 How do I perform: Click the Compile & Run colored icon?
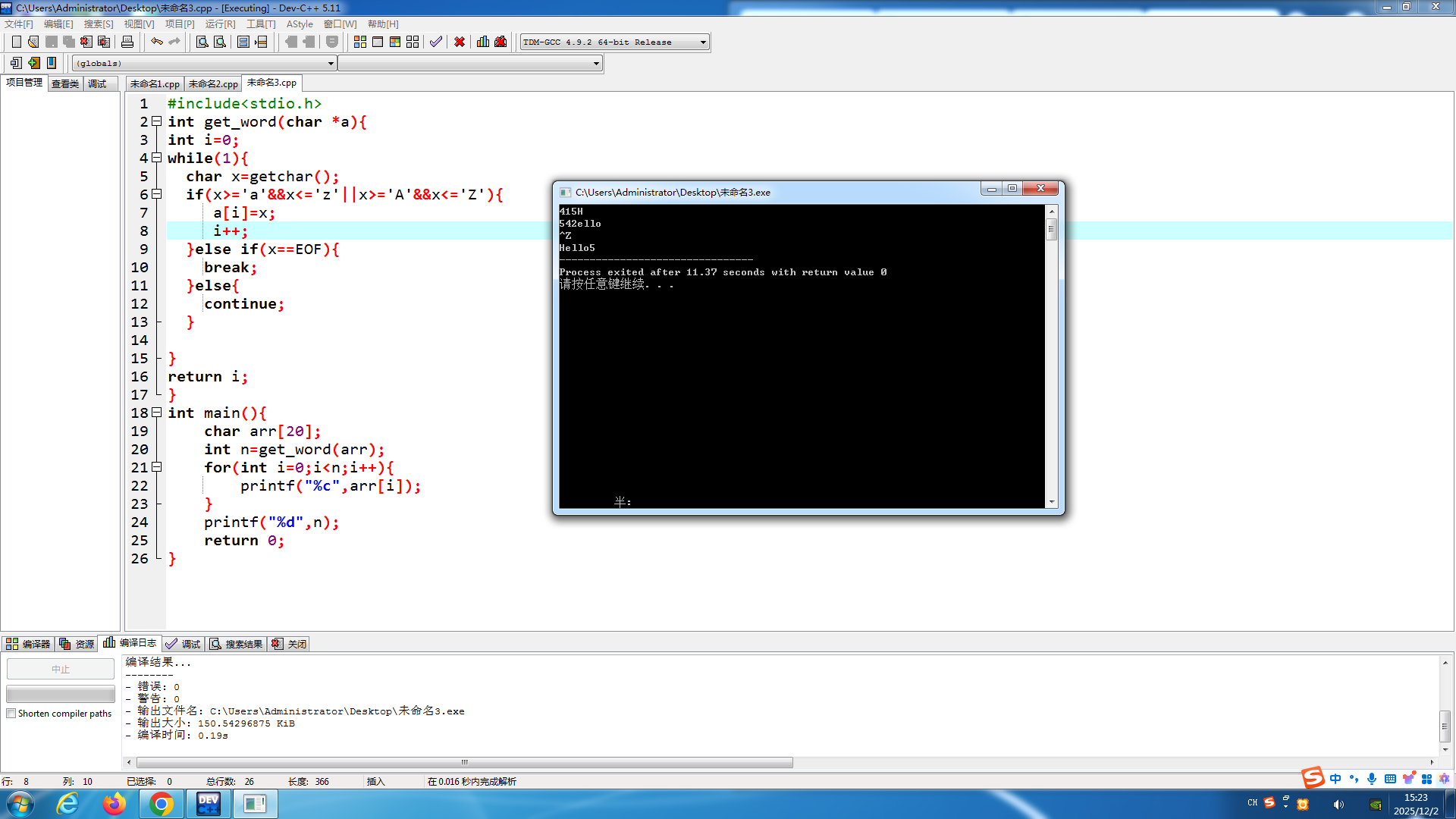(x=395, y=42)
